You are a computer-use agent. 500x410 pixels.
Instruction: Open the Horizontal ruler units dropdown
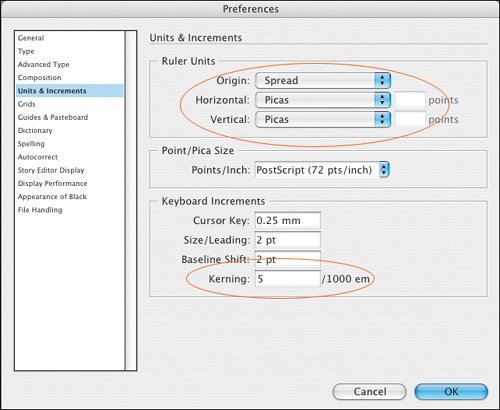click(323, 100)
